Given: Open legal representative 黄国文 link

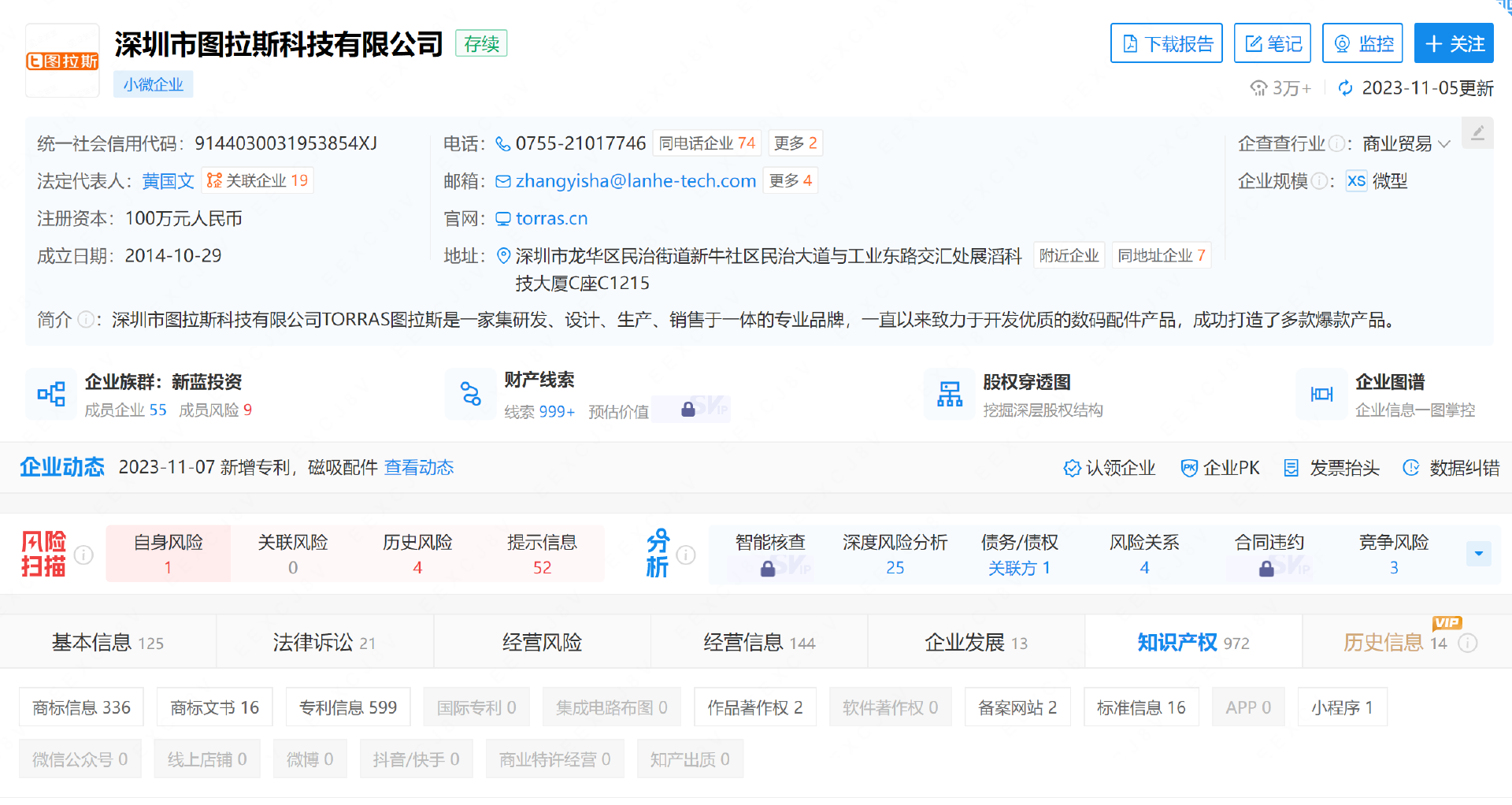Looking at the screenshot, I should [168, 181].
